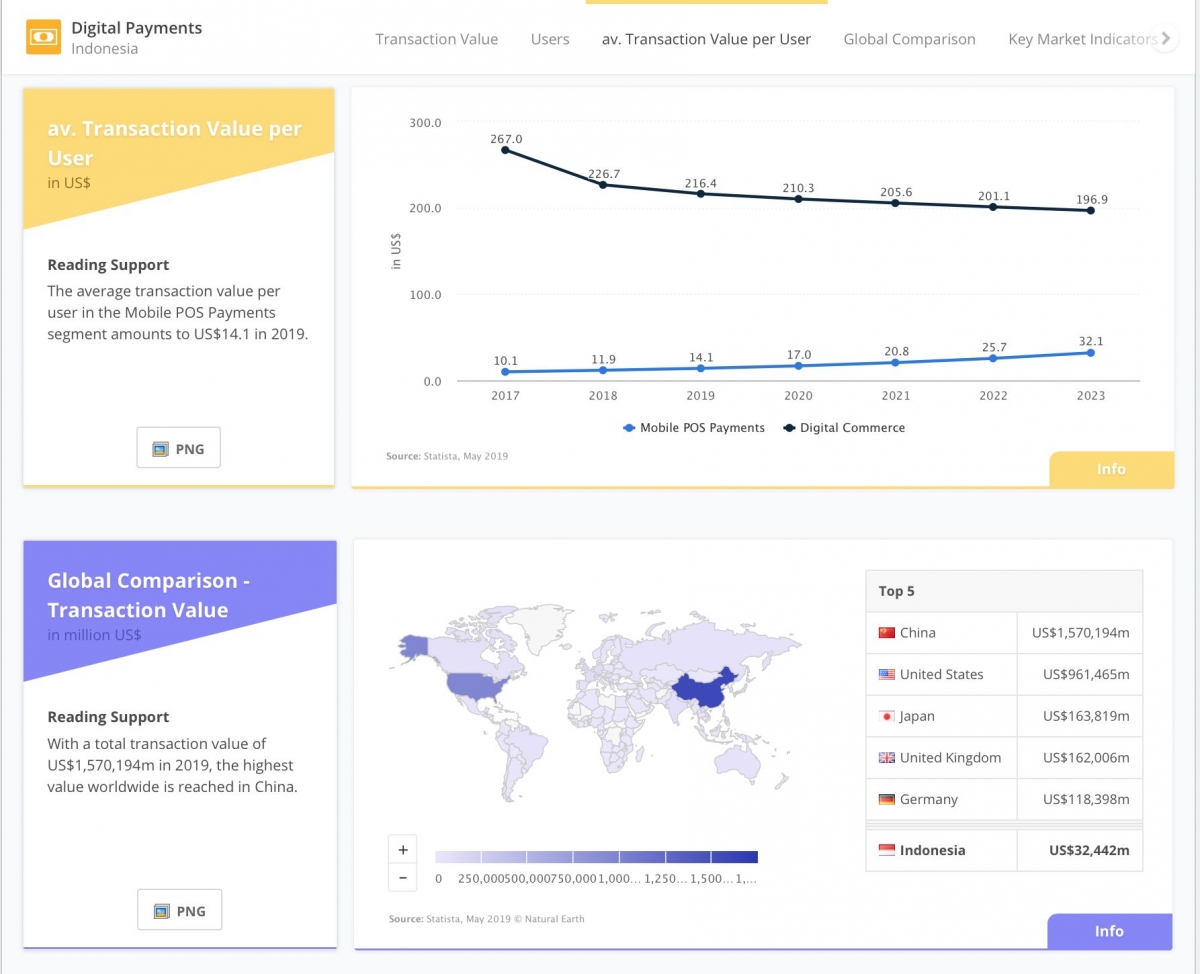The image size is (1200, 974).
Task: Download the Global Comparison PNG
Action: click(179, 910)
